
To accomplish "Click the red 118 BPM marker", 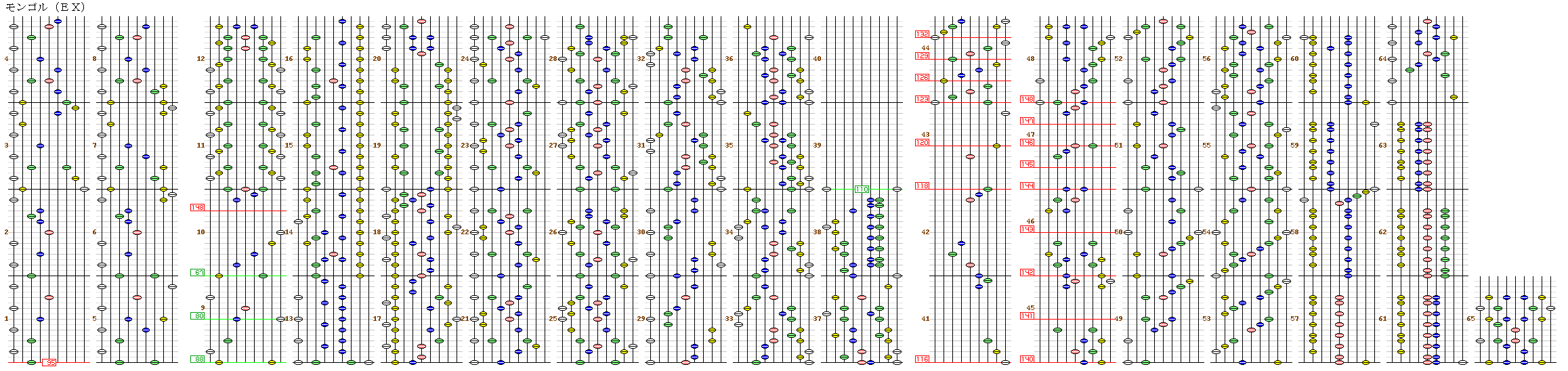I will (923, 186).
